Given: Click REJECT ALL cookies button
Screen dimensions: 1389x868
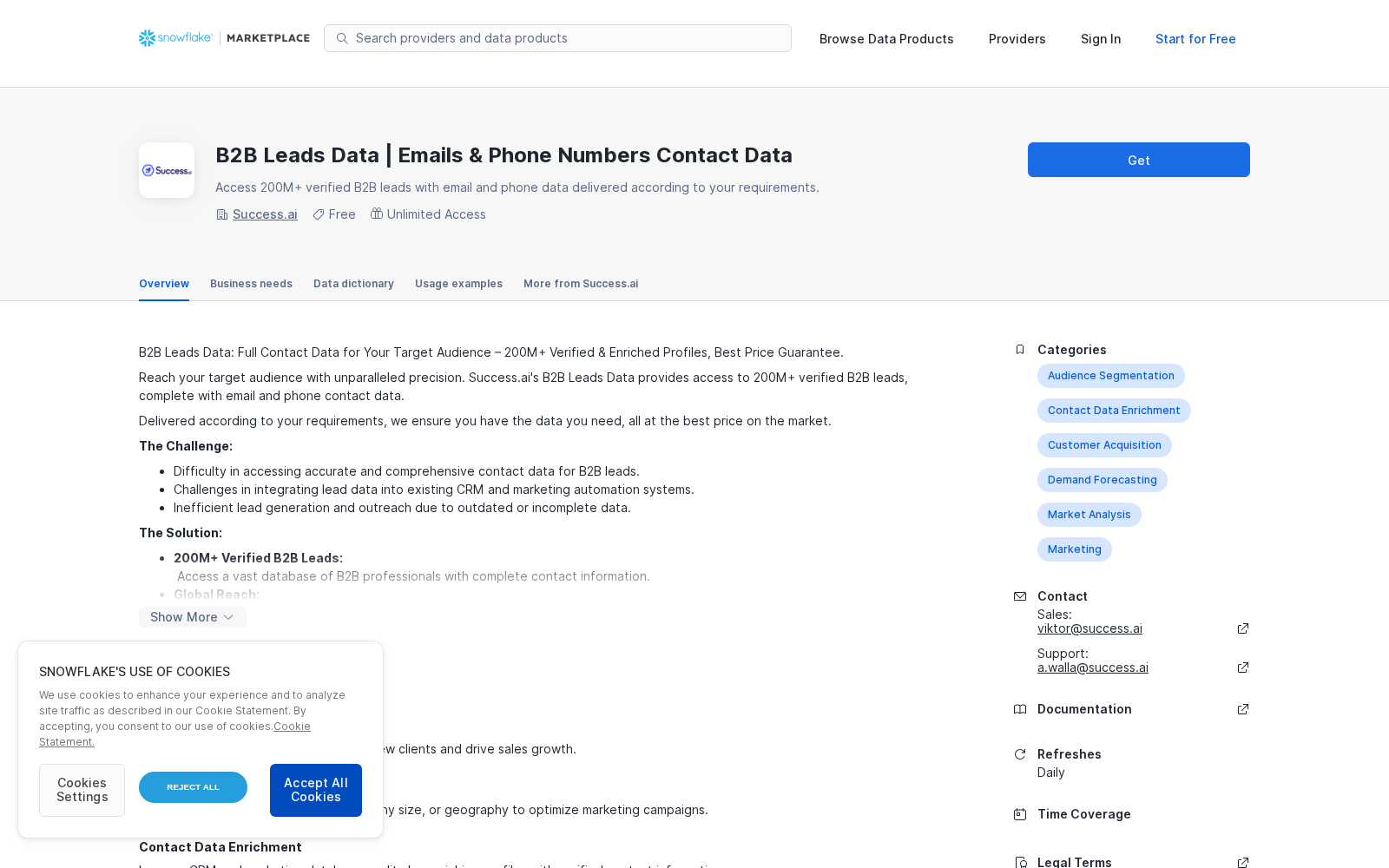Looking at the screenshot, I should click(193, 787).
